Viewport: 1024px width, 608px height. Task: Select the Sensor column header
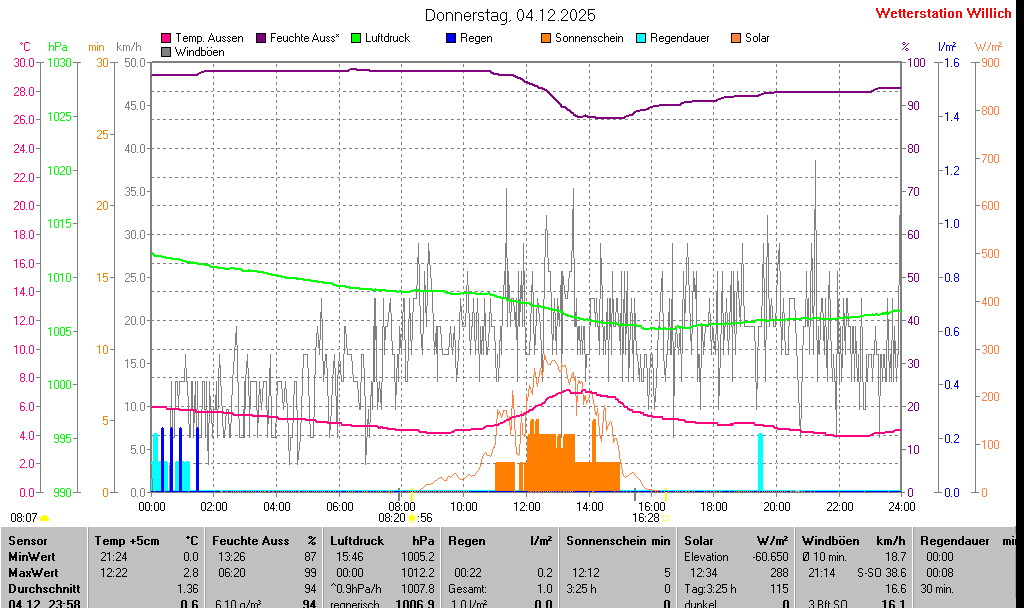pyautogui.click(x=27, y=540)
